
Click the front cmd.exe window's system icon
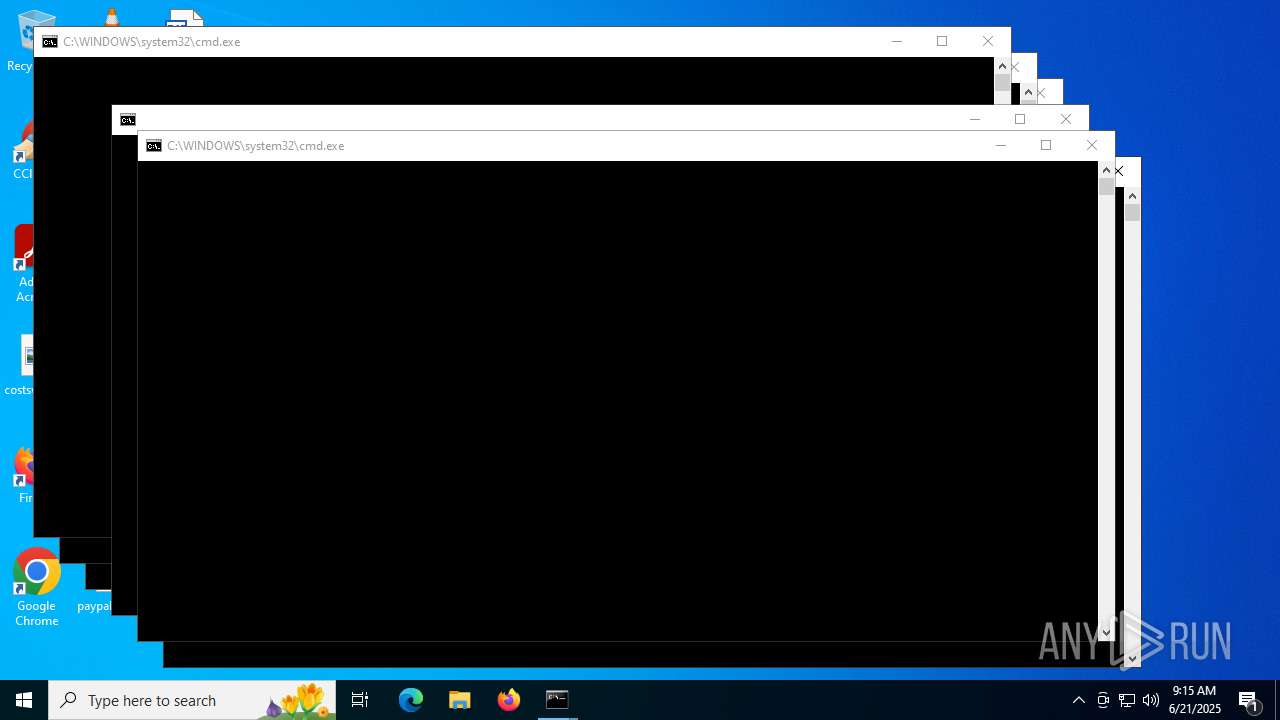pyautogui.click(x=154, y=146)
